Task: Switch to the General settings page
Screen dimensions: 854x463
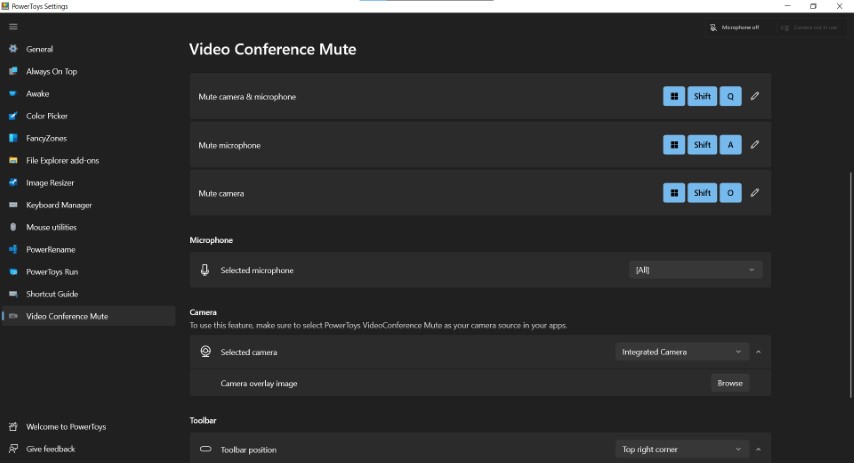Action: (39, 49)
